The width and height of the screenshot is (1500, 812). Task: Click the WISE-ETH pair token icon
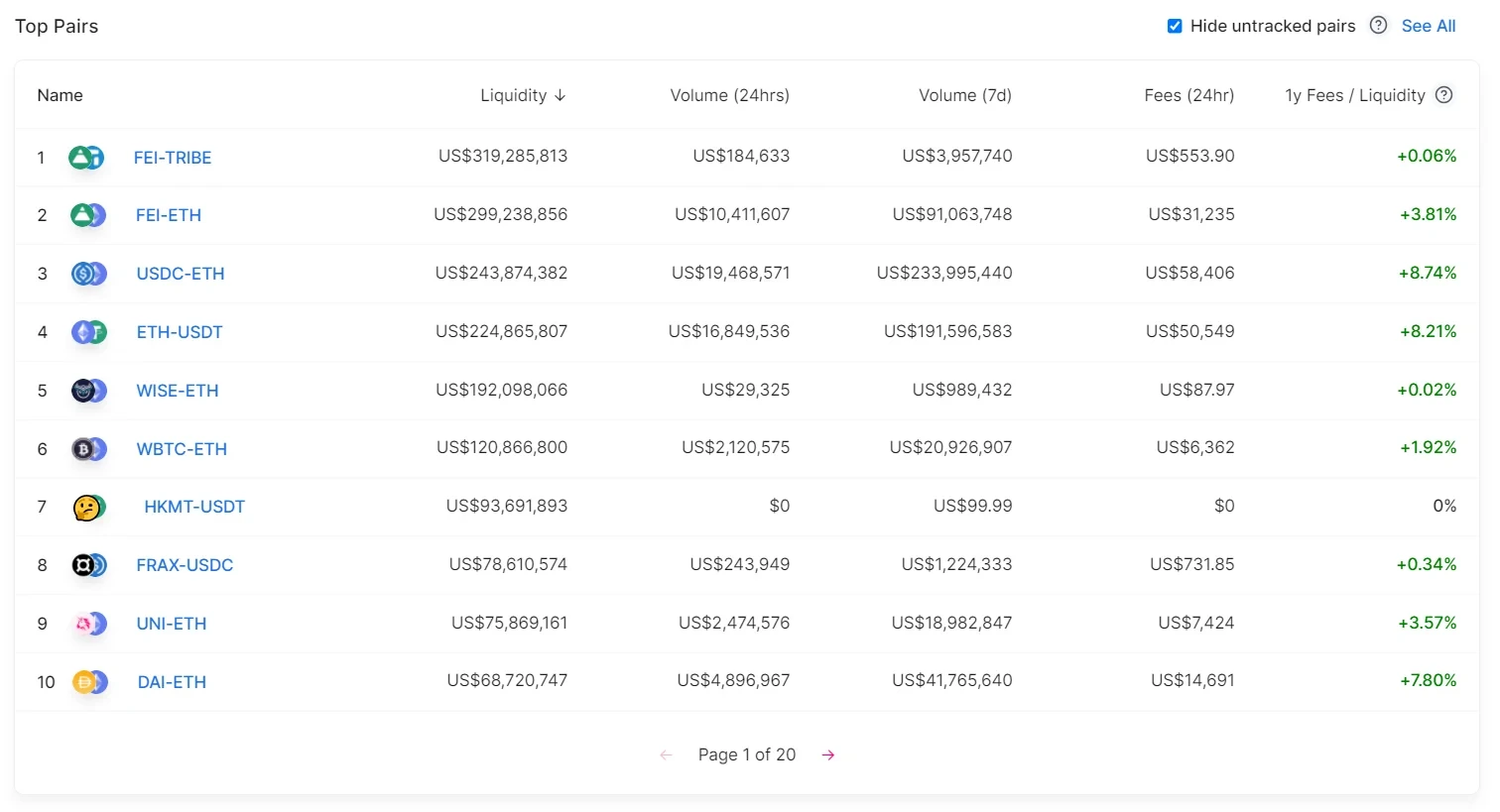pyautogui.click(x=89, y=391)
